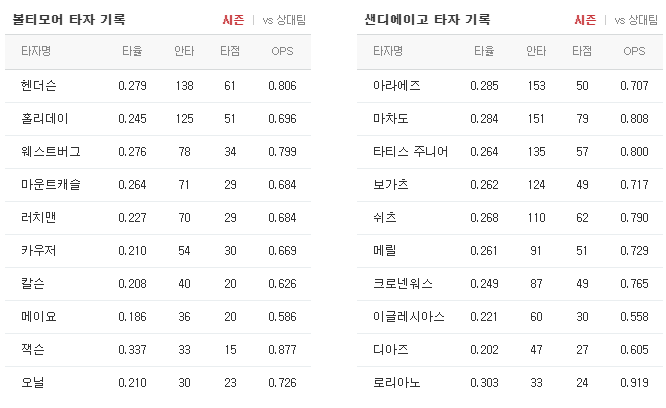This screenshot has height=408, width=666.
Task: Select the 타티스 주니어 batter name
Action: (410, 152)
